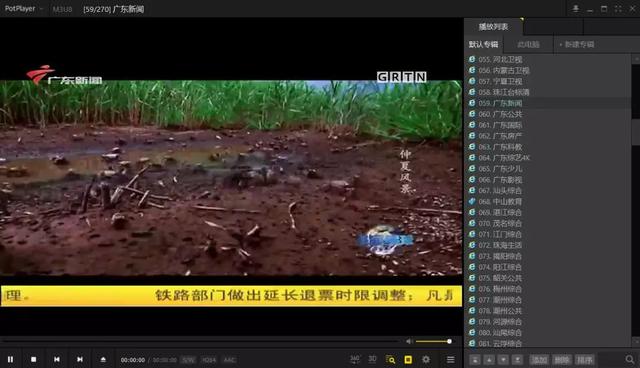
Task: Toggle the 360 degree video mode
Action: coord(355,359)
